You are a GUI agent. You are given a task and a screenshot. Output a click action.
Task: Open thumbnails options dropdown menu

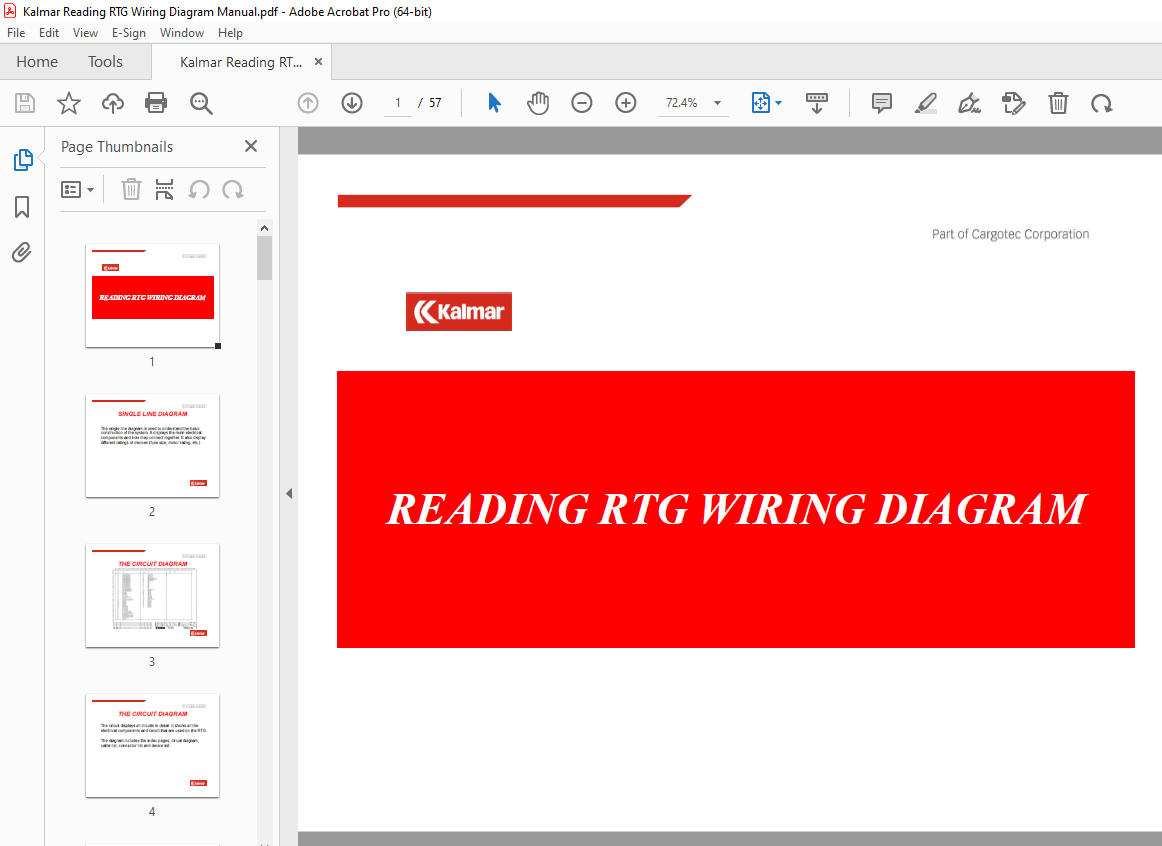(x=77, y=190)
